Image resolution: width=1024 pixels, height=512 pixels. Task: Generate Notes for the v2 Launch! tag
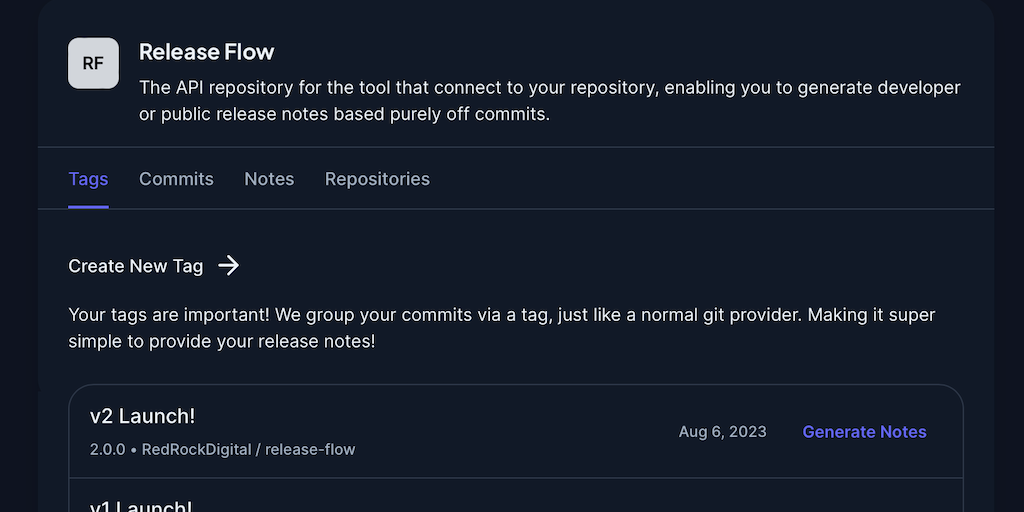pyautogui.click(x=864, y=432)
